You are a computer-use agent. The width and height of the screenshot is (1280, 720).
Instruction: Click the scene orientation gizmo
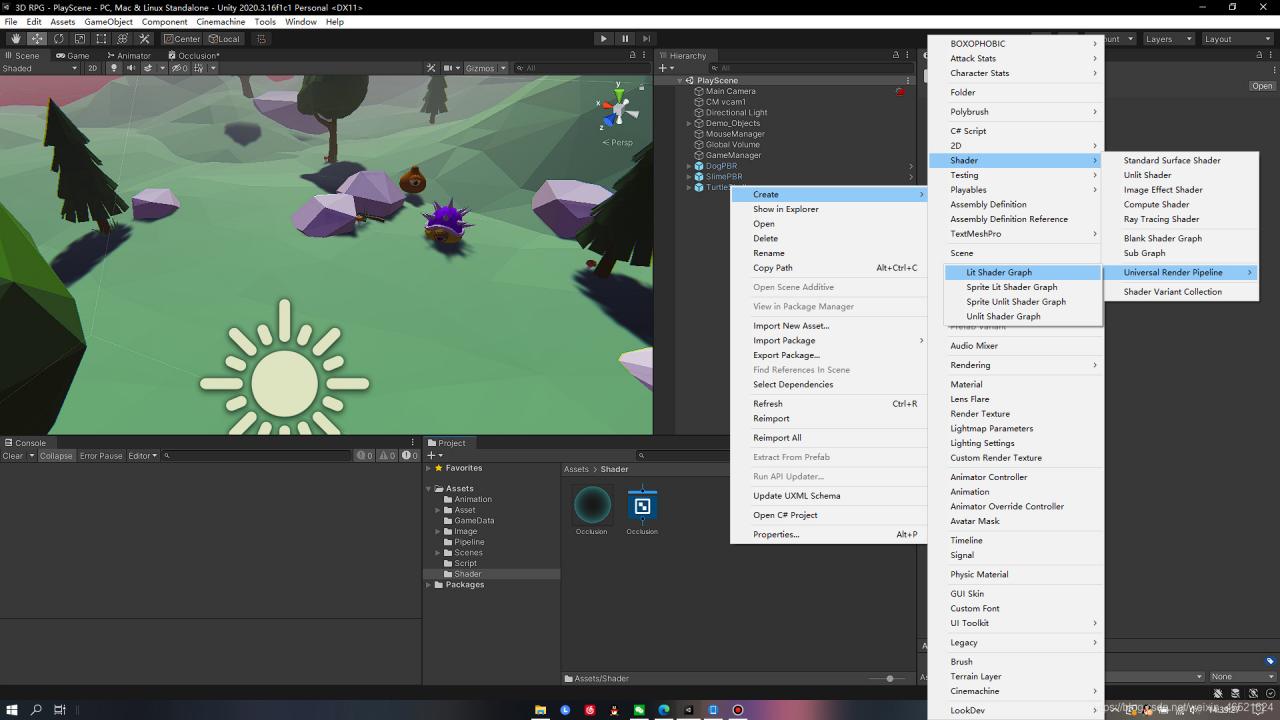tap(619, 109)
